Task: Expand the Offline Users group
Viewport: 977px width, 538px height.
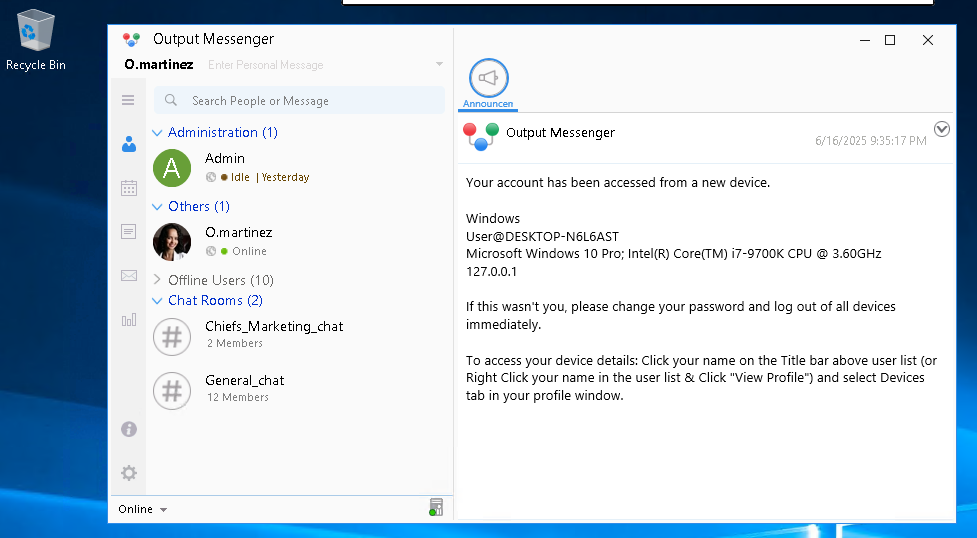Action: pos(157,280)
